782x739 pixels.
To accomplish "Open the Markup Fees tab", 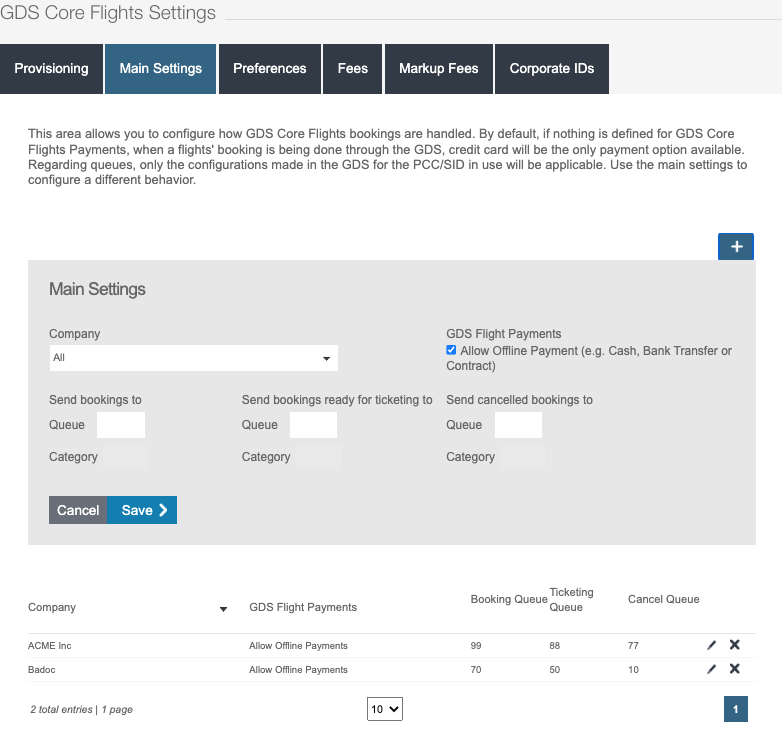I will point(438,69).
